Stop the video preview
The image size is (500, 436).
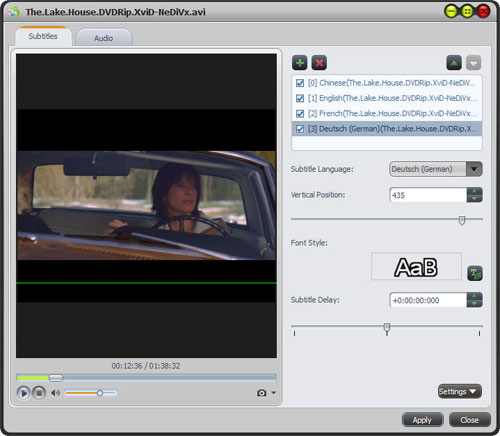coord(39,393)
